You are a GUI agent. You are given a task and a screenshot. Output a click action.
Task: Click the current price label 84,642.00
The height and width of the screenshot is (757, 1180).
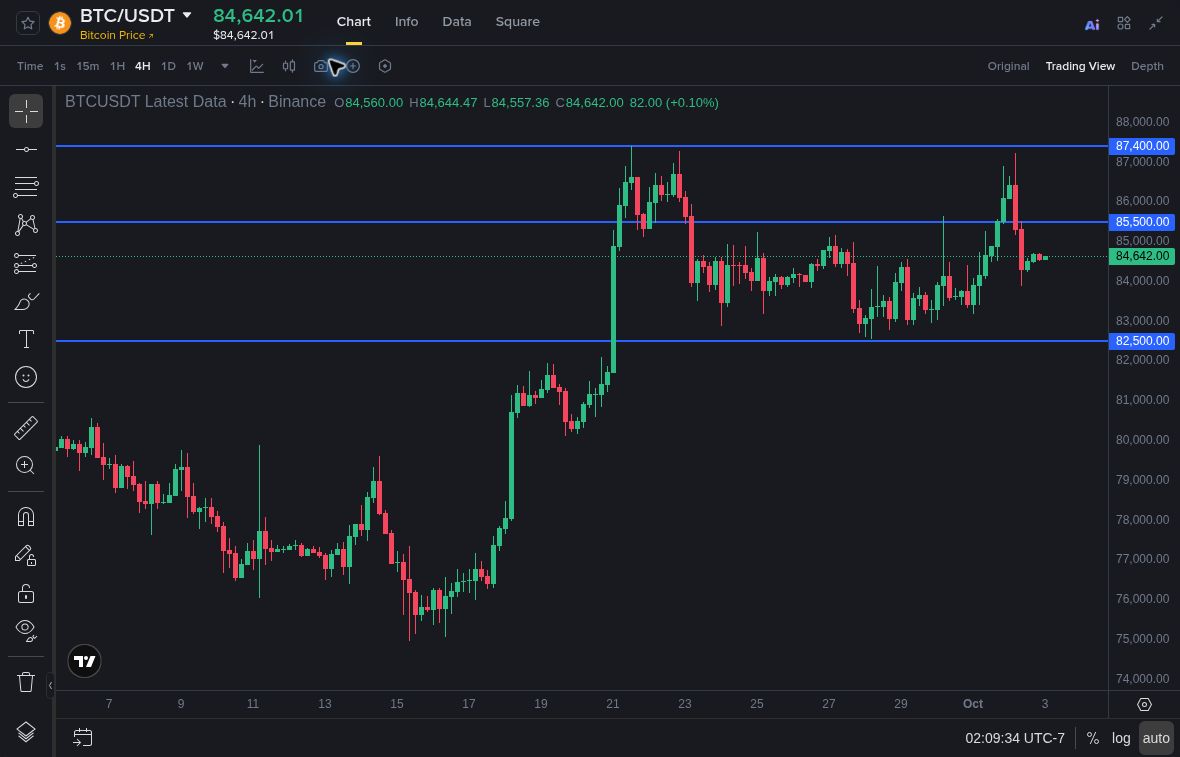1142,257
